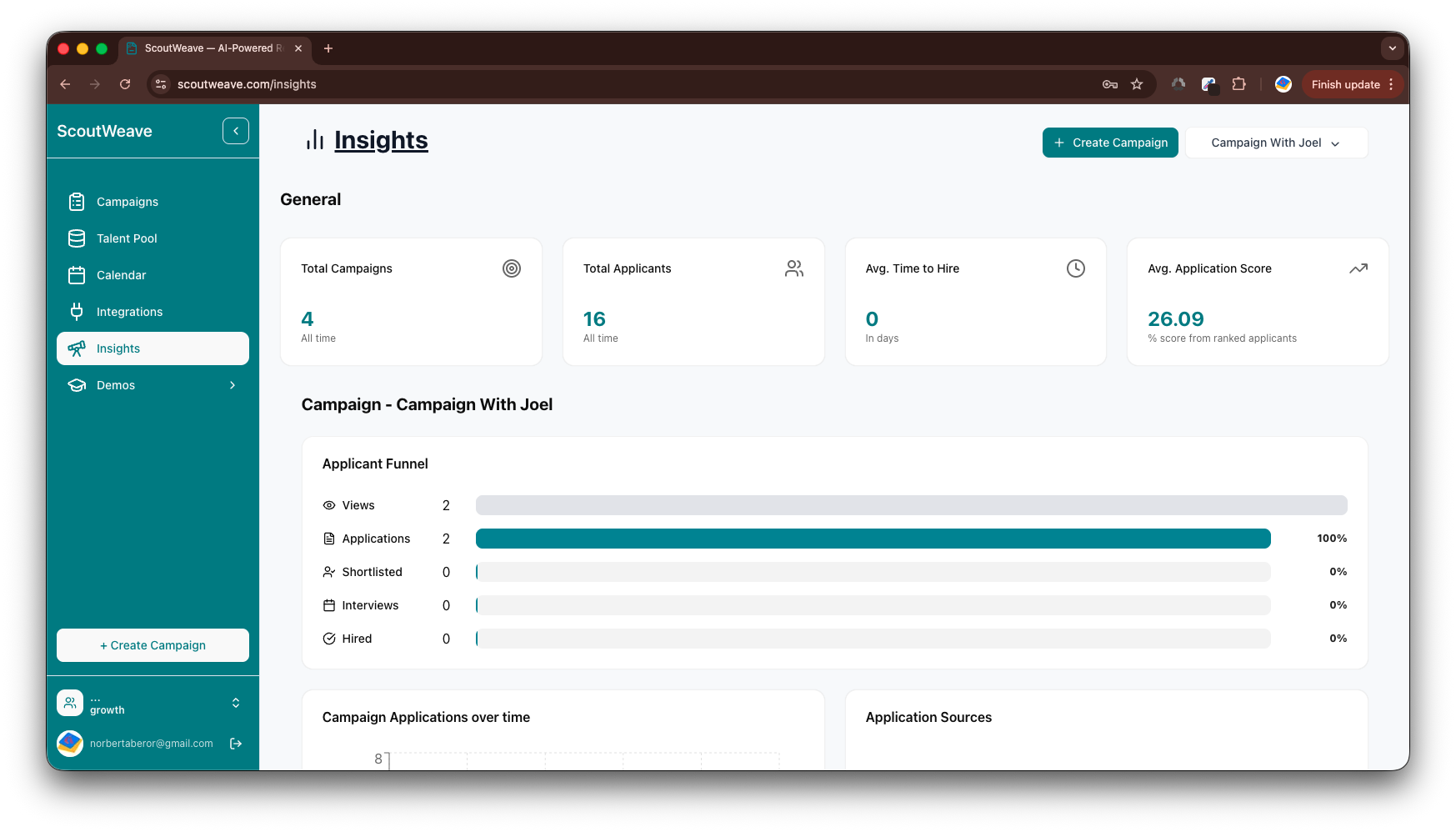The height and width of the screenshot is (832, 1456).
Task: Click the Applications progress bar
Action: tap(873, 539)
